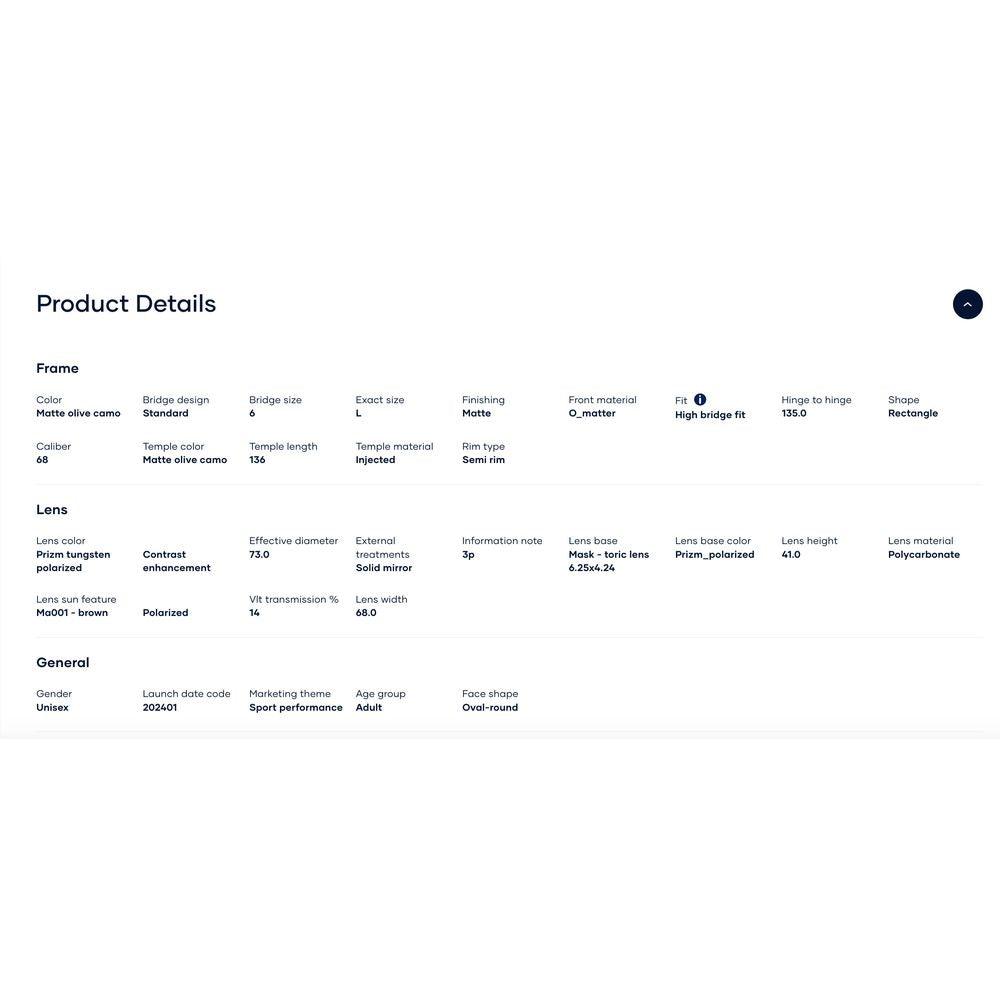Click the Solid mirror treatment value
1000x1000 pixels.
[384, 568]
